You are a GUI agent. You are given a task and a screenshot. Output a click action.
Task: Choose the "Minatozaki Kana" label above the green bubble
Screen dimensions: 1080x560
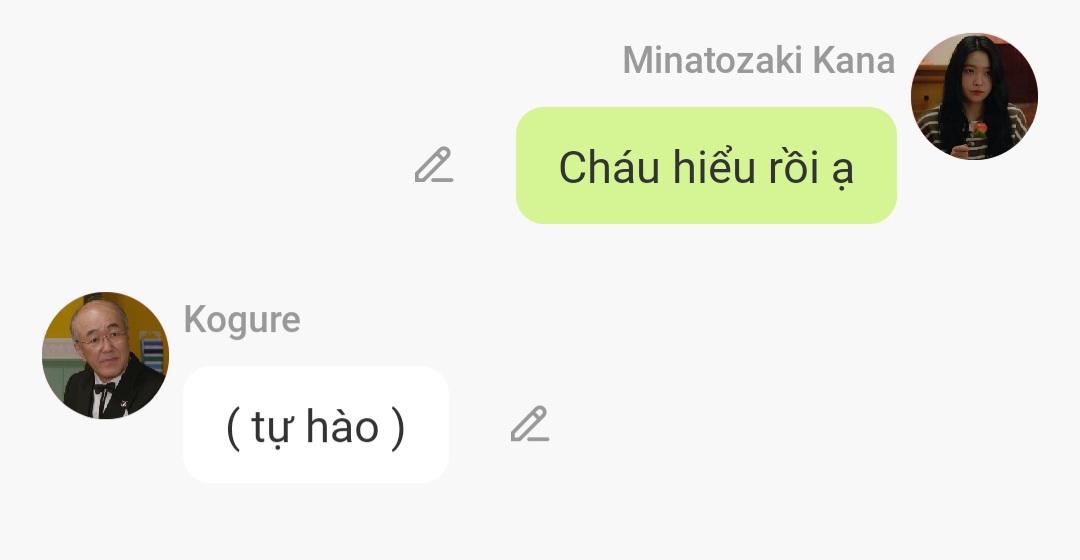click(x=758, y=61)
